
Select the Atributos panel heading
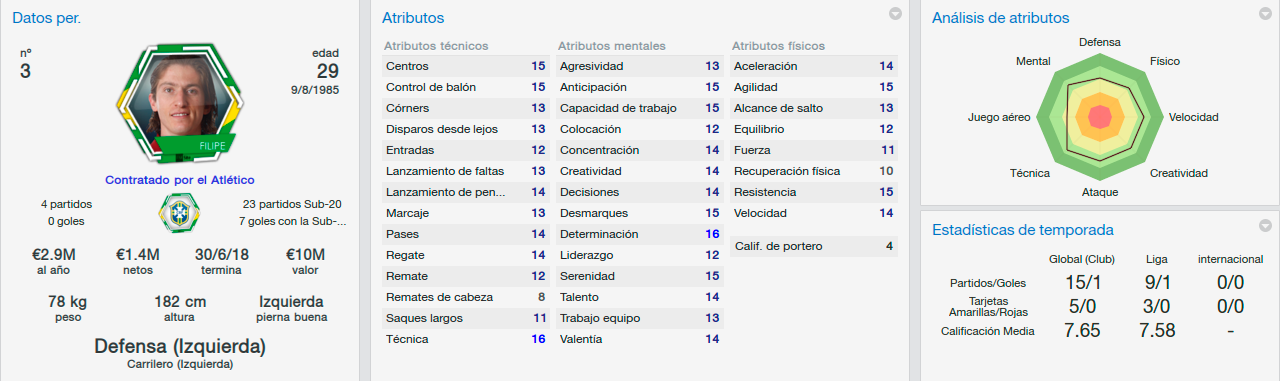(x=413, y=18)
